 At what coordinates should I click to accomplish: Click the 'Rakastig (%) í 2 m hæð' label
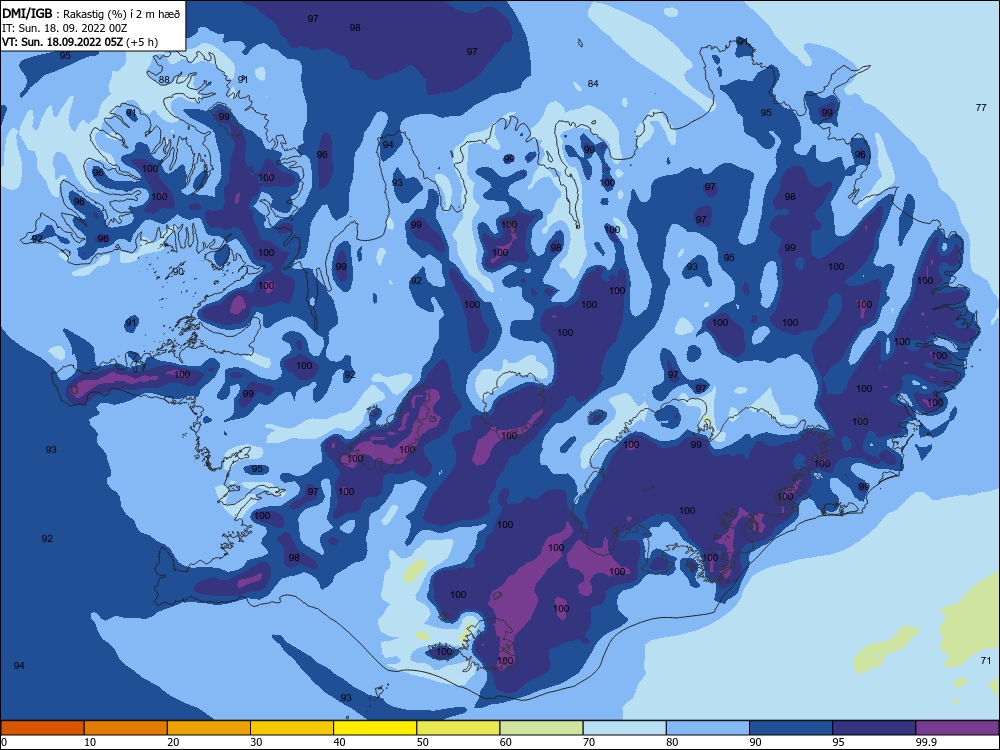coord(122,14)
